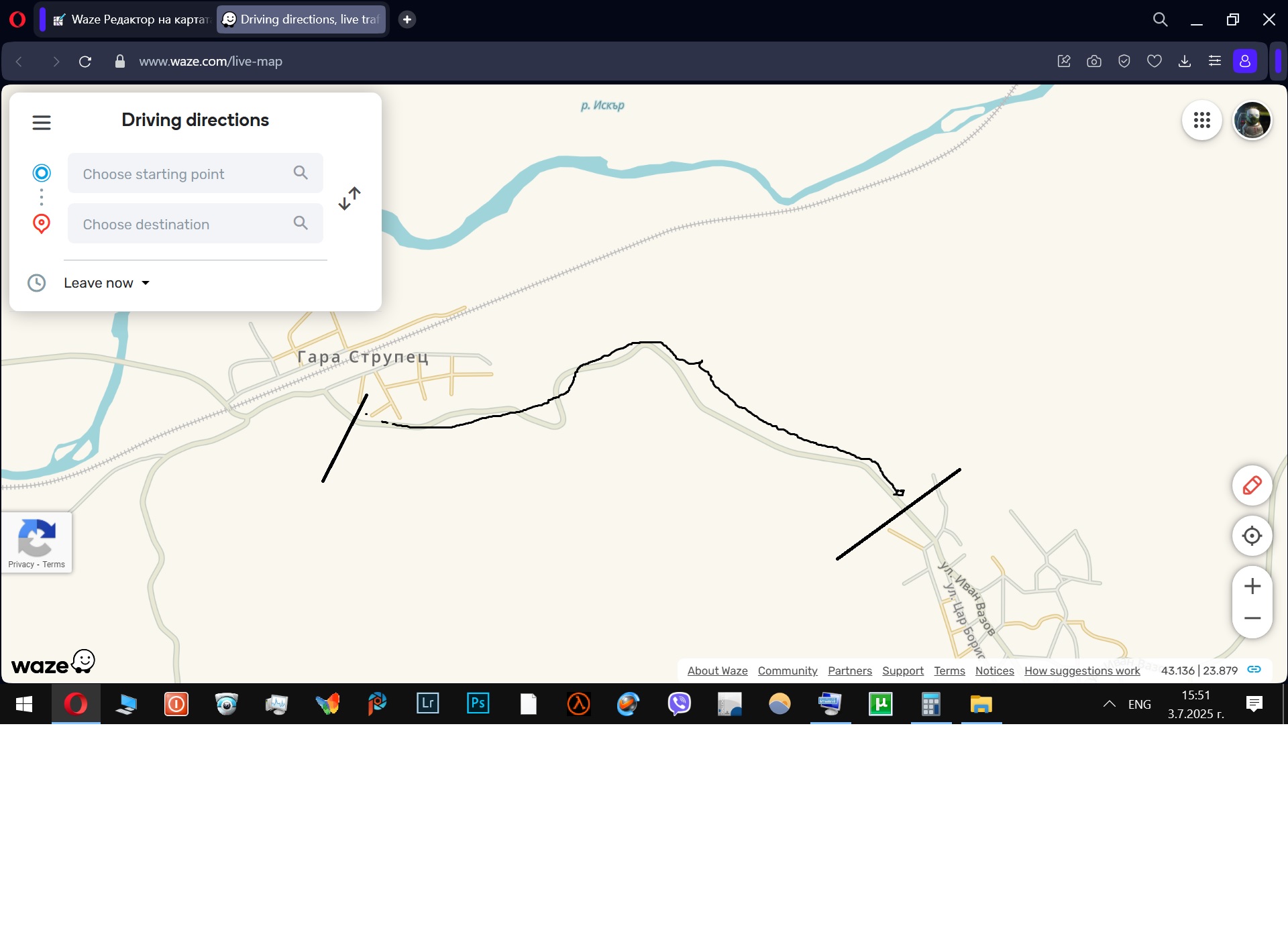Switch ENG input language
Image resolution: width=1288 pixels, height=928 pixels.
1139,704
